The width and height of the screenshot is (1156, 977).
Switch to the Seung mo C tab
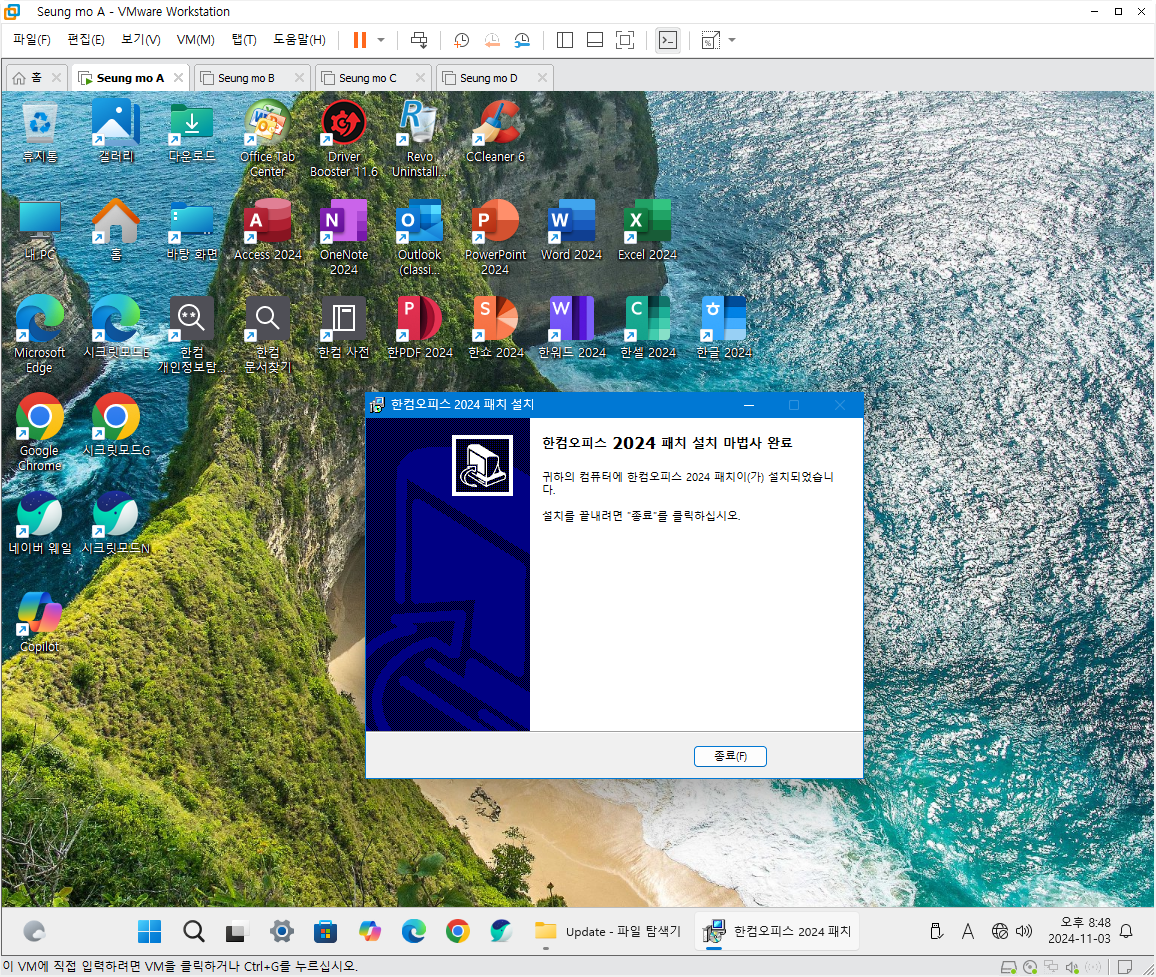click(367, 77)
